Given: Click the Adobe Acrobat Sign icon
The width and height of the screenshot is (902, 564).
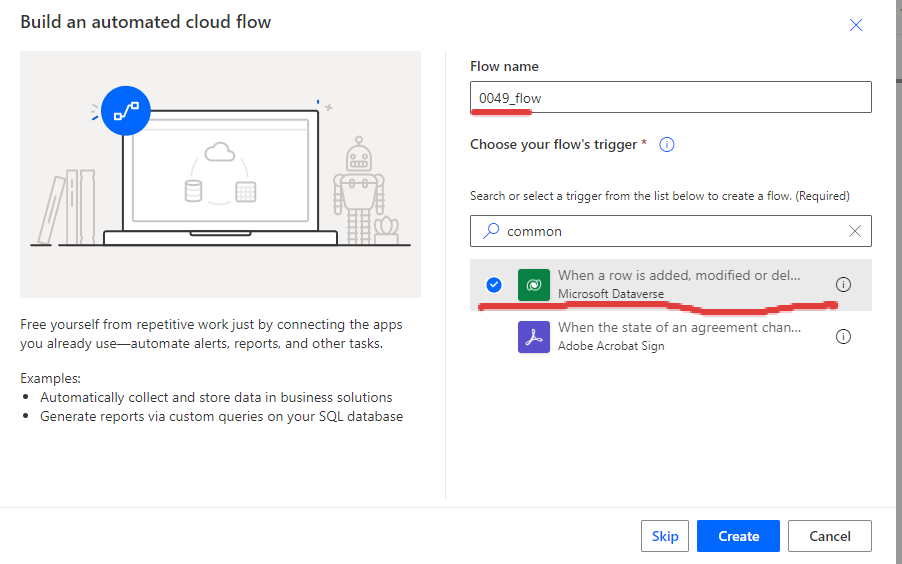Looking at the screenshot, I should pyautogui.click(x=533, y=337).
